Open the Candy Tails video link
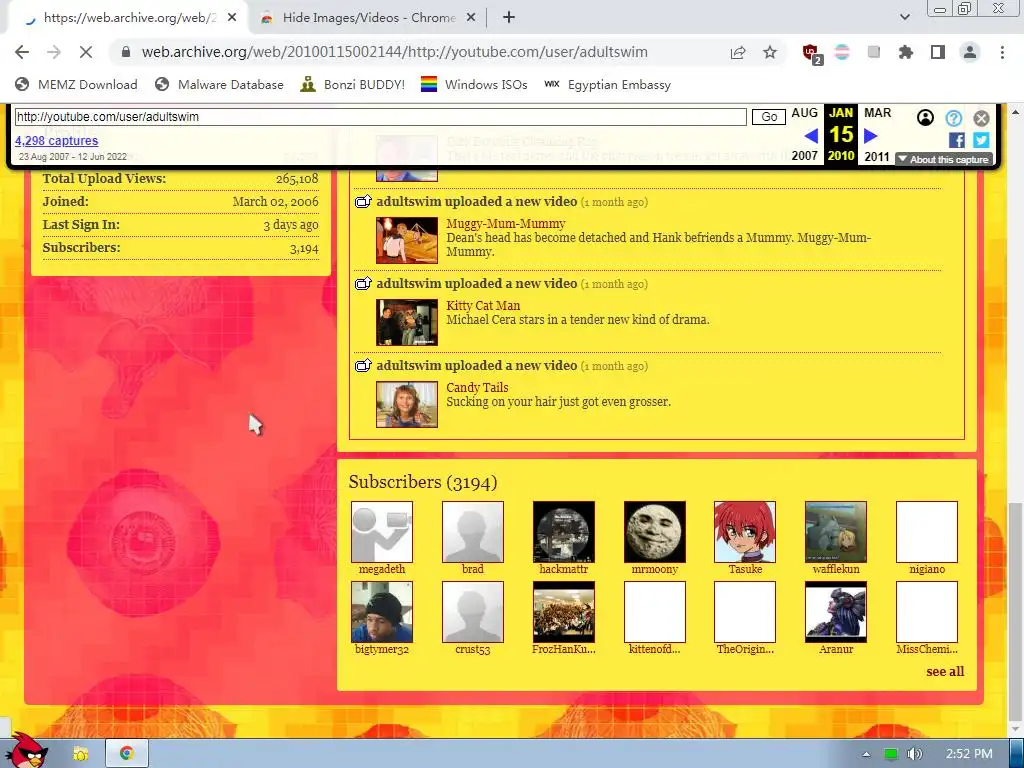 click(477, 387)
